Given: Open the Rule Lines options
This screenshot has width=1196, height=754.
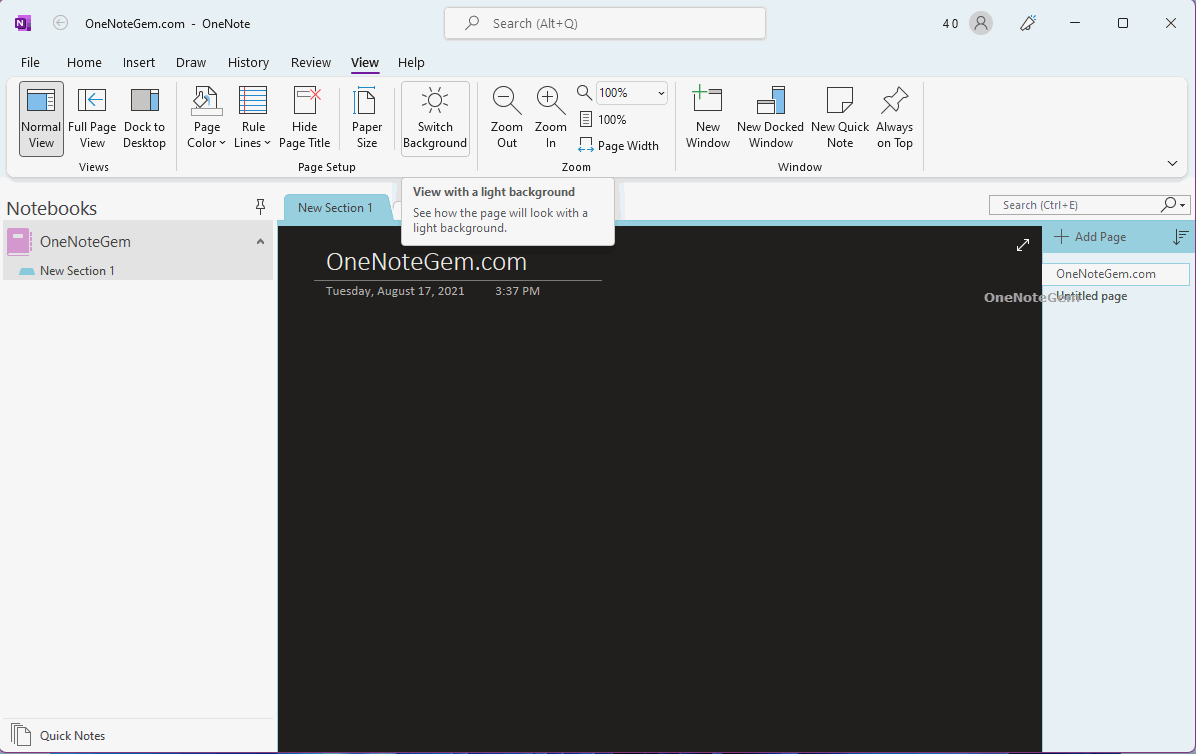Looking at the screenshot, I should (x=252, y=119).
